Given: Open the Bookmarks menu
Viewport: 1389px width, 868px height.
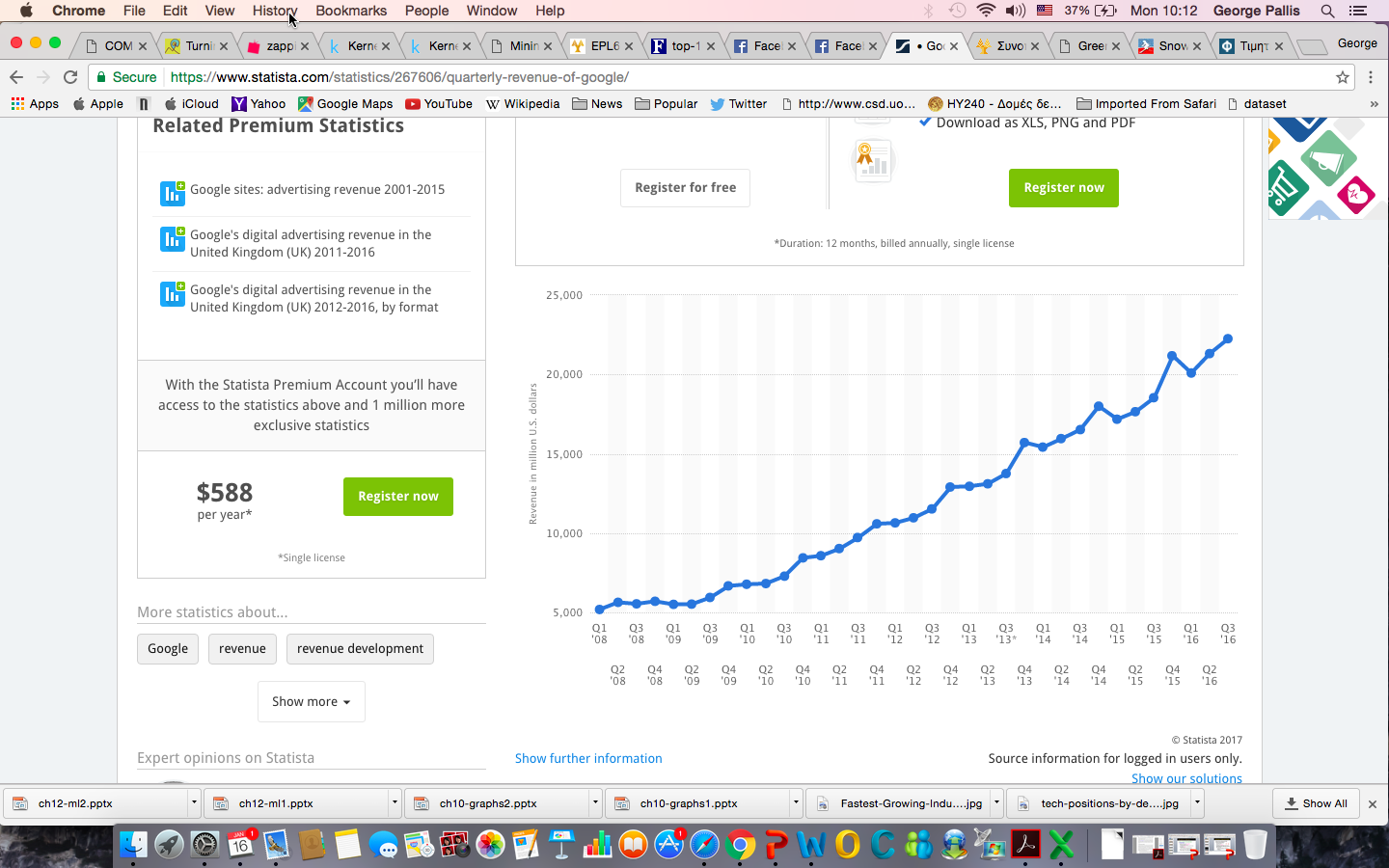Looking at the screenshot, I should pyautogui.click(x=351, y=11).
